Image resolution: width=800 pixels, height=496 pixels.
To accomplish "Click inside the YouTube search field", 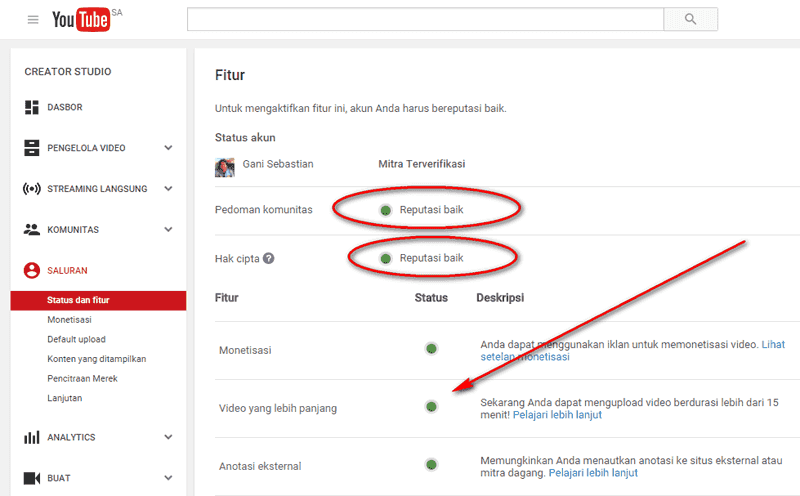I will tap(425, 19).
